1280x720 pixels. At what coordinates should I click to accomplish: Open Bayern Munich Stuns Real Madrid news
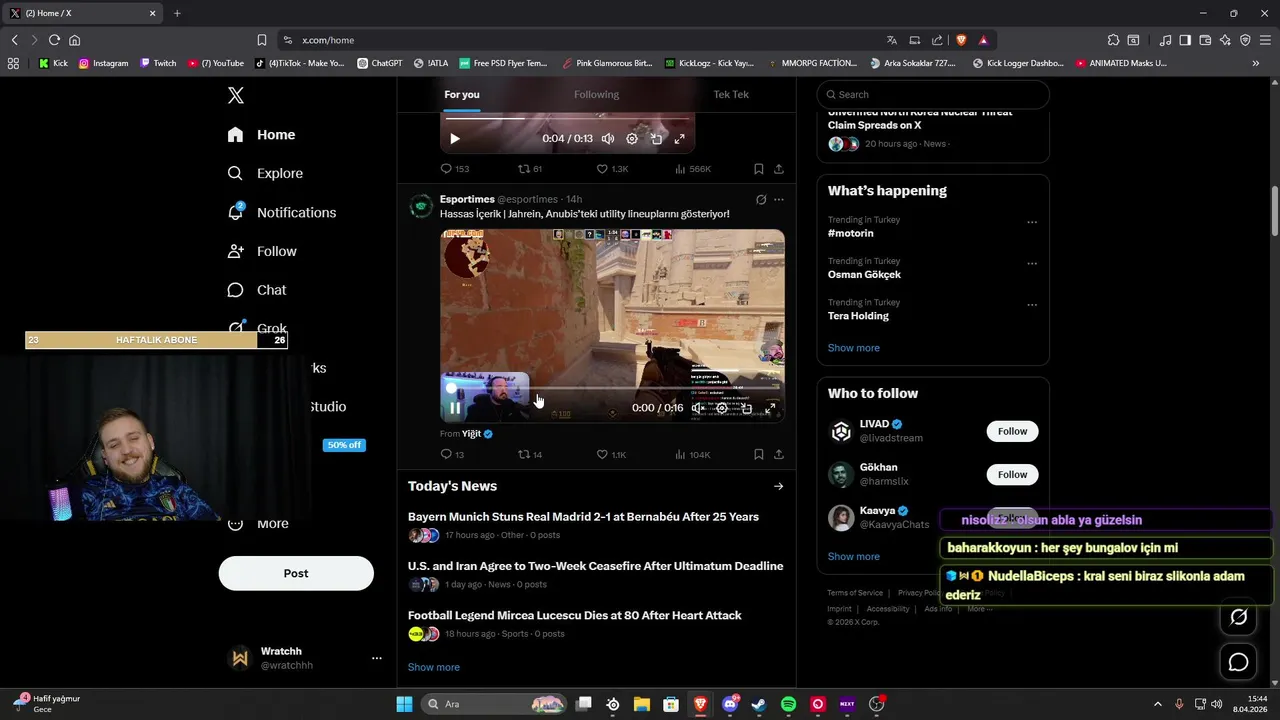click(x=583, y=517)
